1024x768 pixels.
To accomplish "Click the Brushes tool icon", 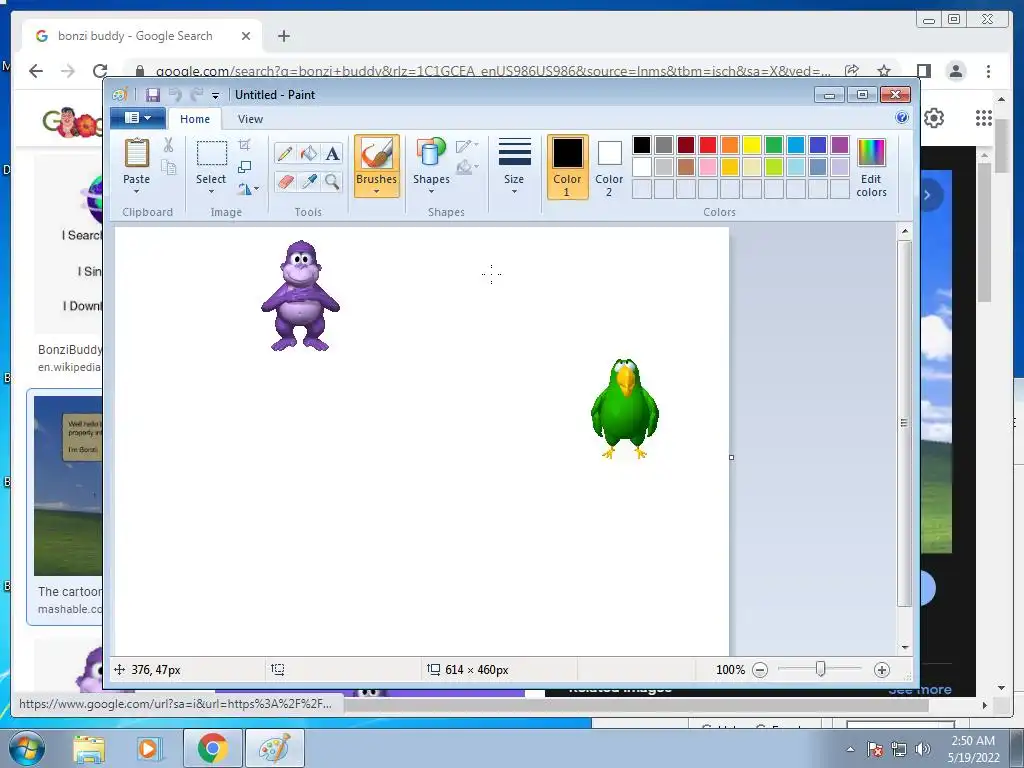I will (x=377, y=154).
